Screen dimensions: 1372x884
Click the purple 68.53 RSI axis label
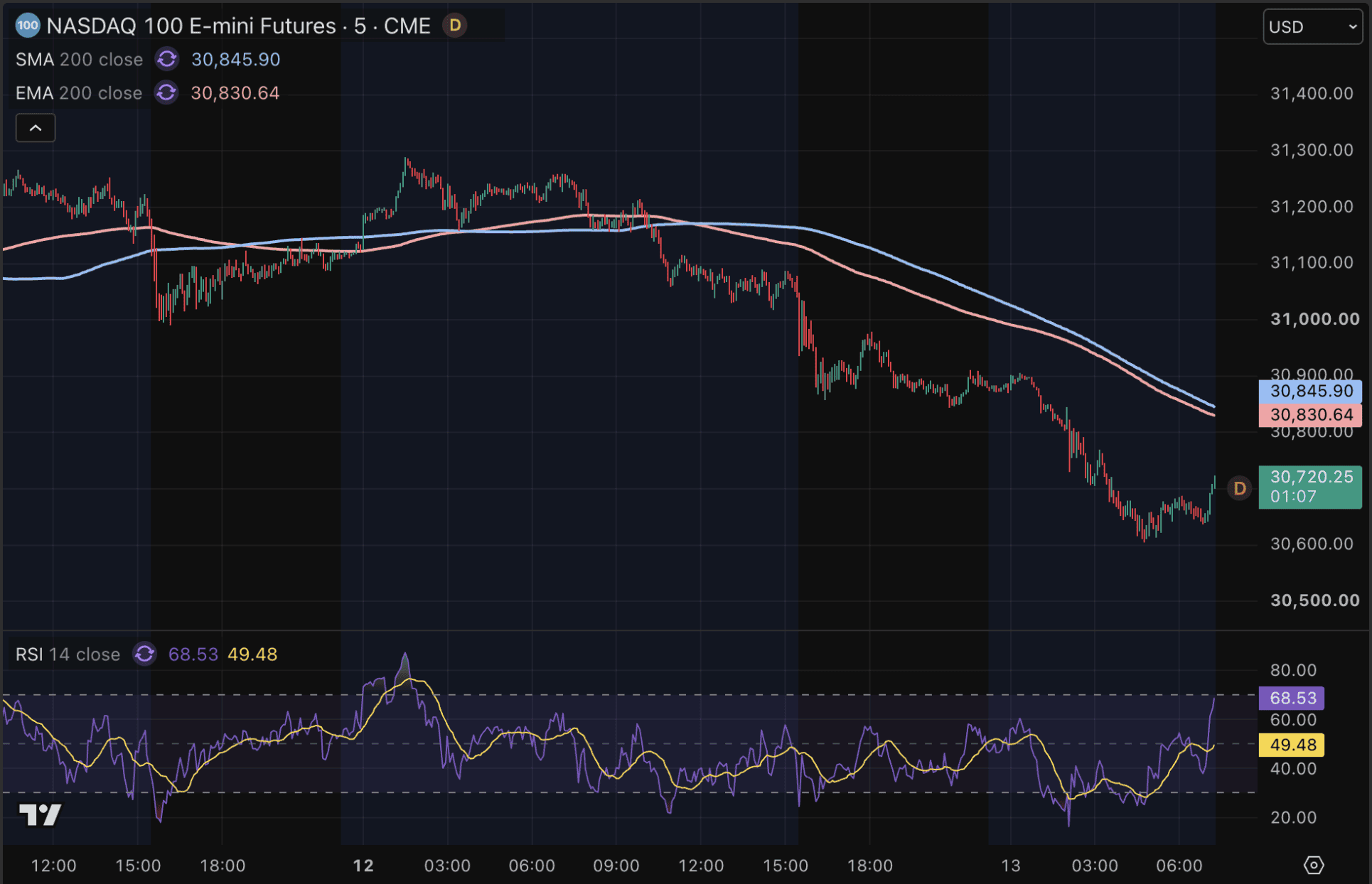(1292, 698)
